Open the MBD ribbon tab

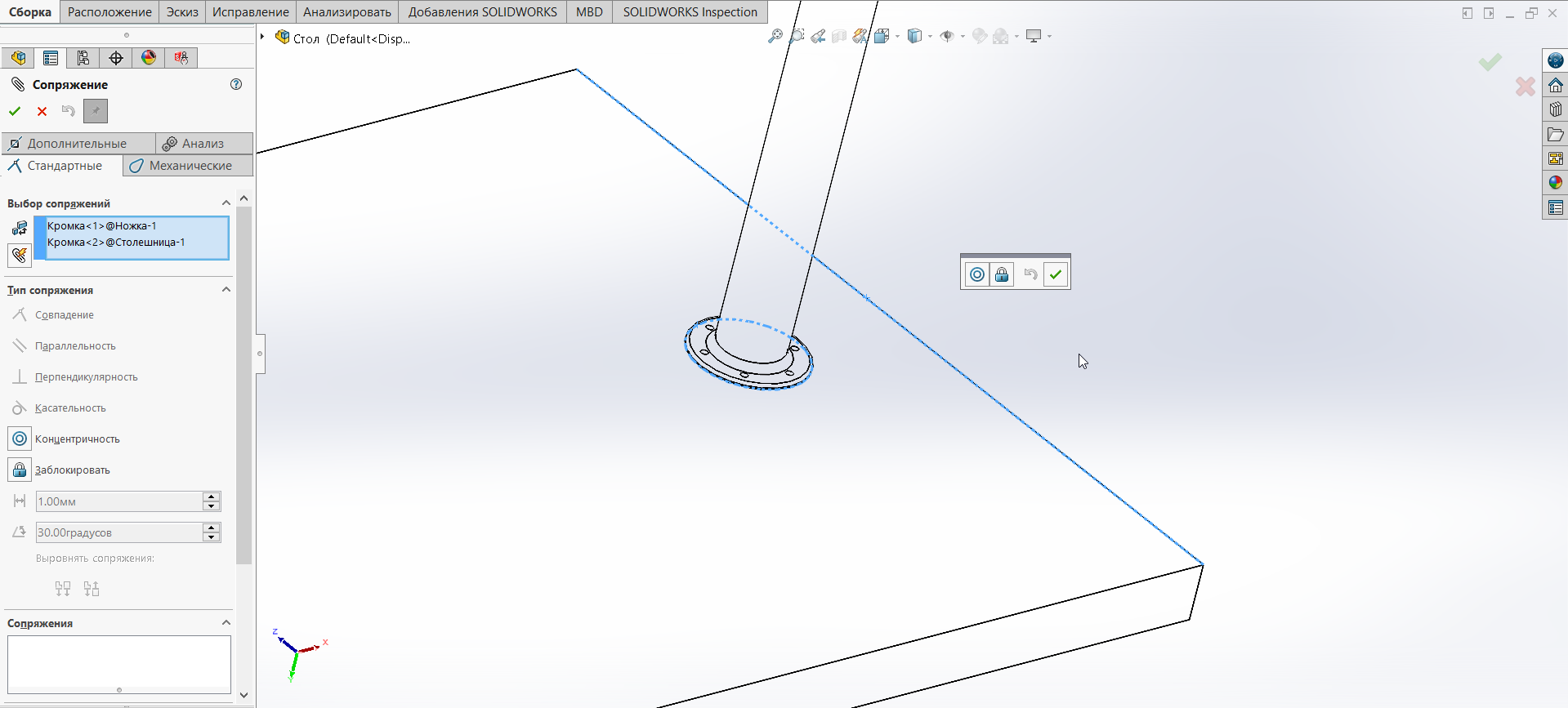coord(589,12)
